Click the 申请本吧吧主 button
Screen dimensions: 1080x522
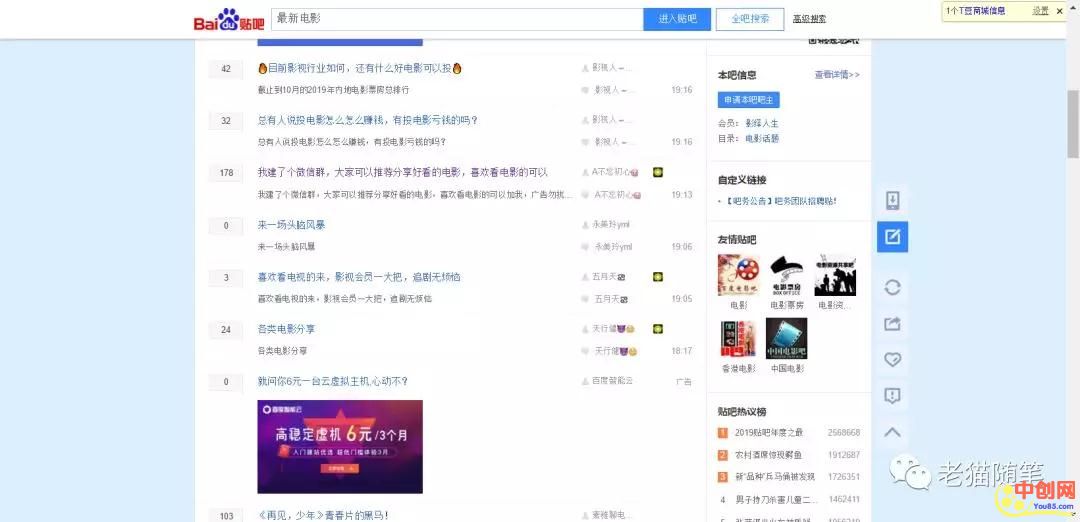[748, 100]
